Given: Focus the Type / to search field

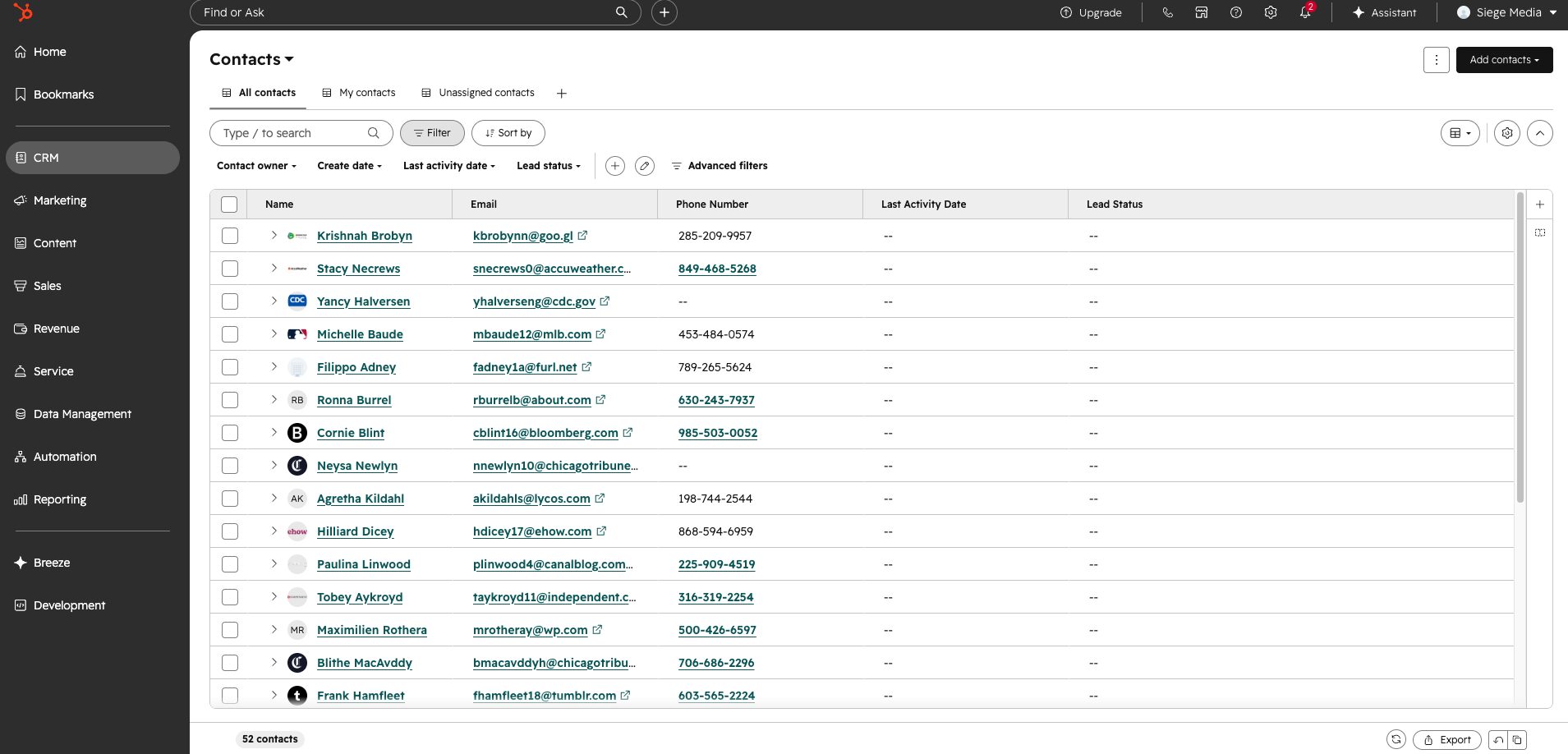Looking at the screenshot, I should point(301,133).
